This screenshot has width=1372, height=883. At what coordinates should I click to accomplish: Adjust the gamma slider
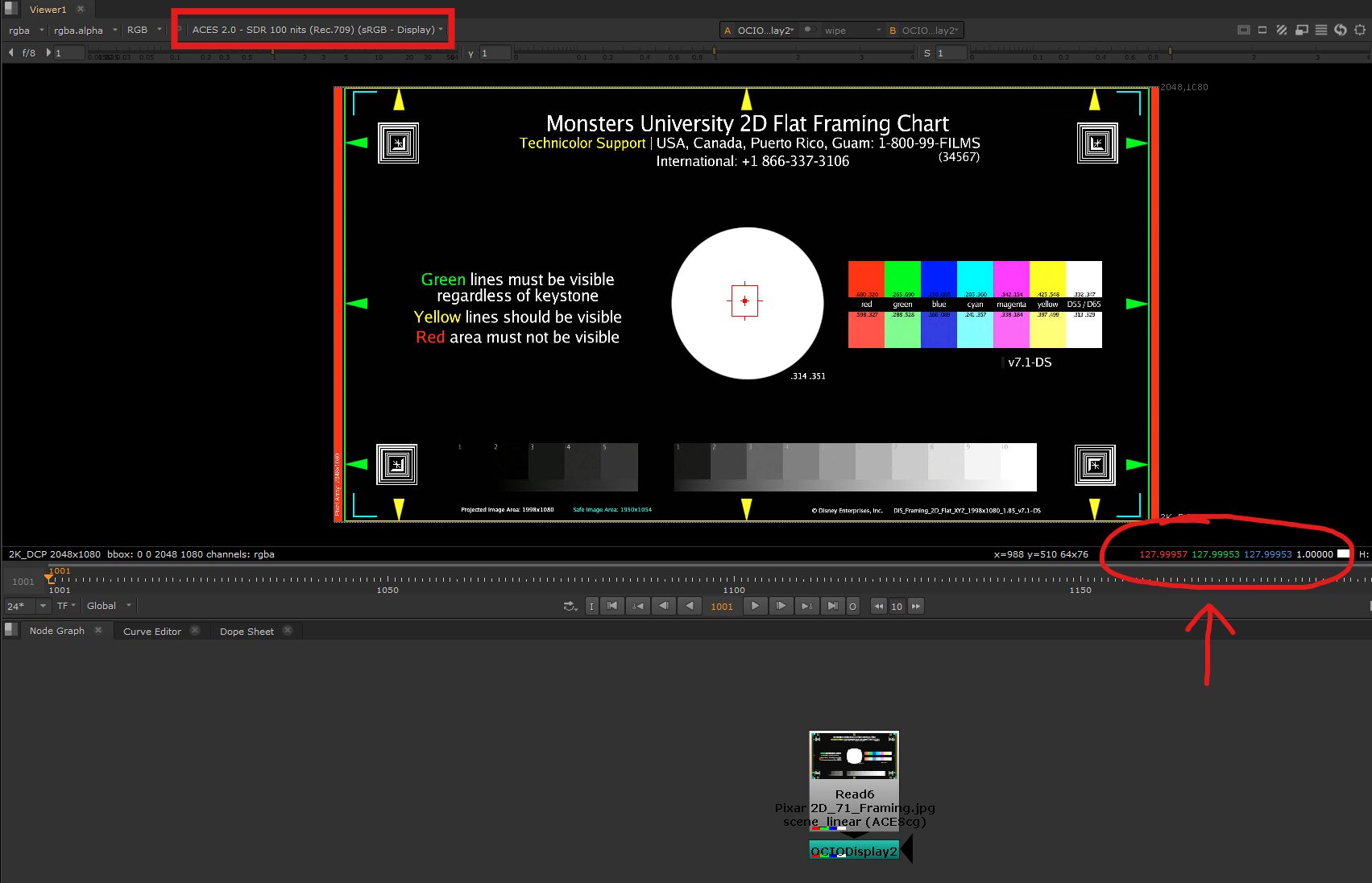(715, 53)
